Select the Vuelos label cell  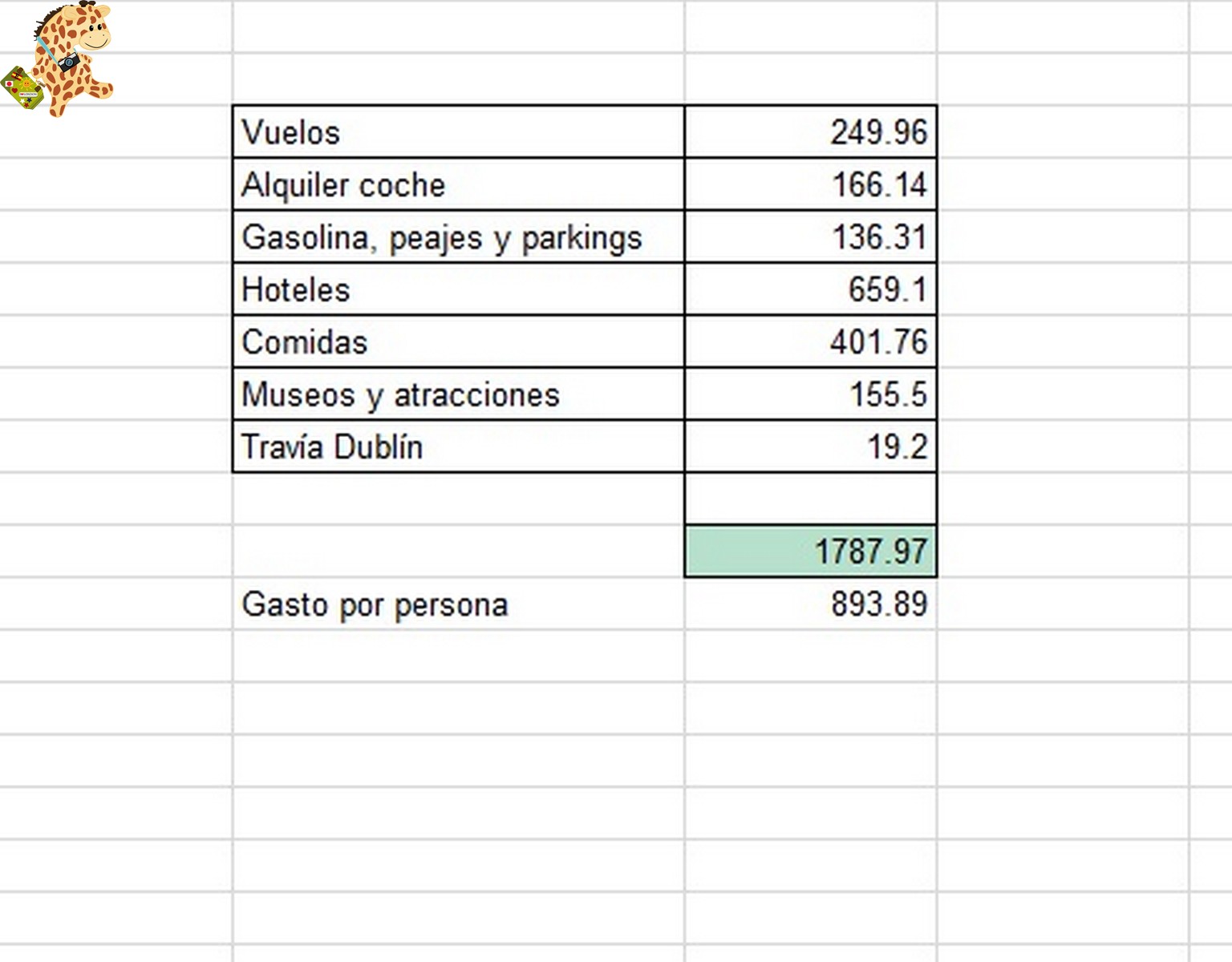click(x=458, y=132)
